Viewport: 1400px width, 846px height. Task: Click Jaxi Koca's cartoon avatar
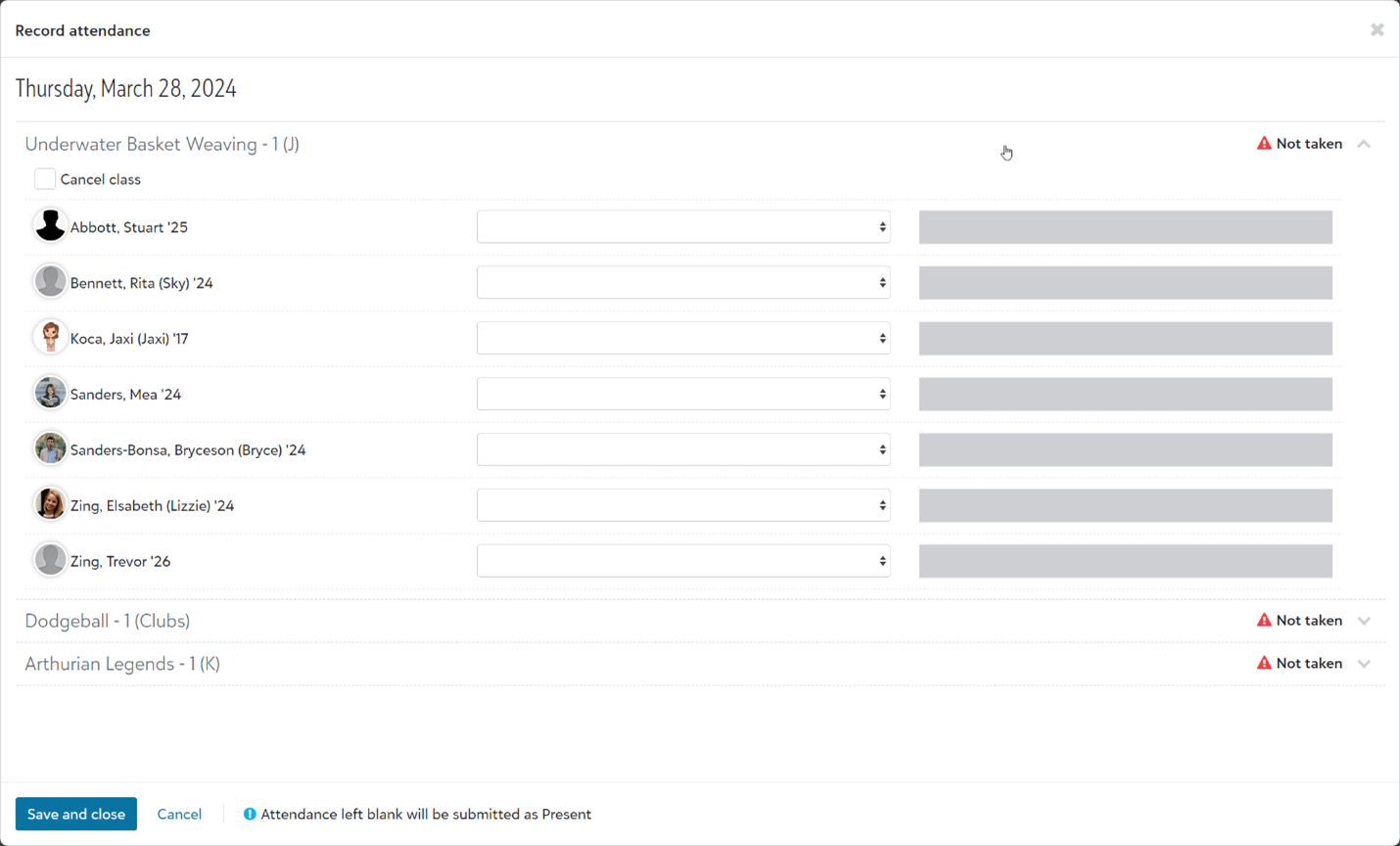(50, 338)
